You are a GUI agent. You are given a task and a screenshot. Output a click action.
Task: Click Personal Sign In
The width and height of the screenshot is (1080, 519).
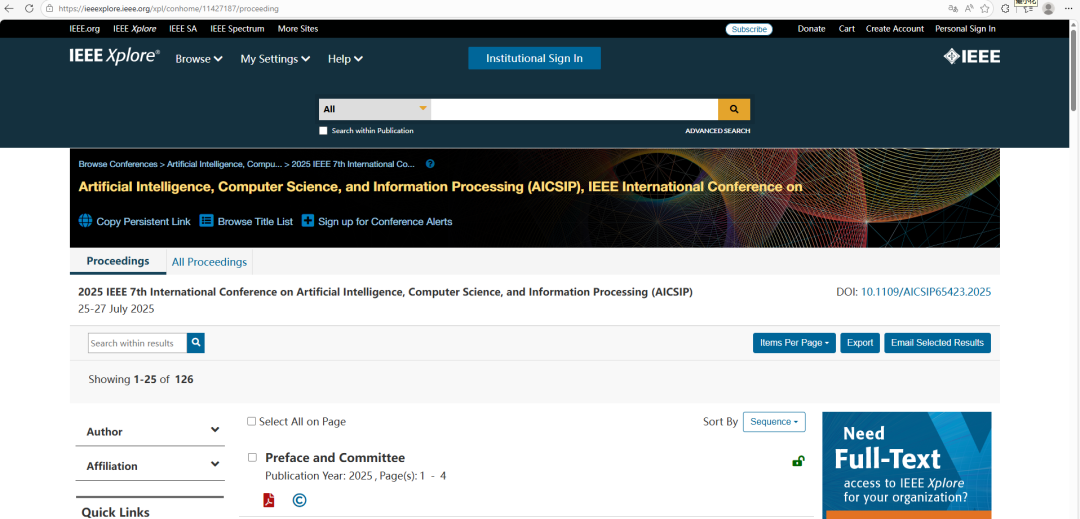pyautogui.click(x=965, y=29)
